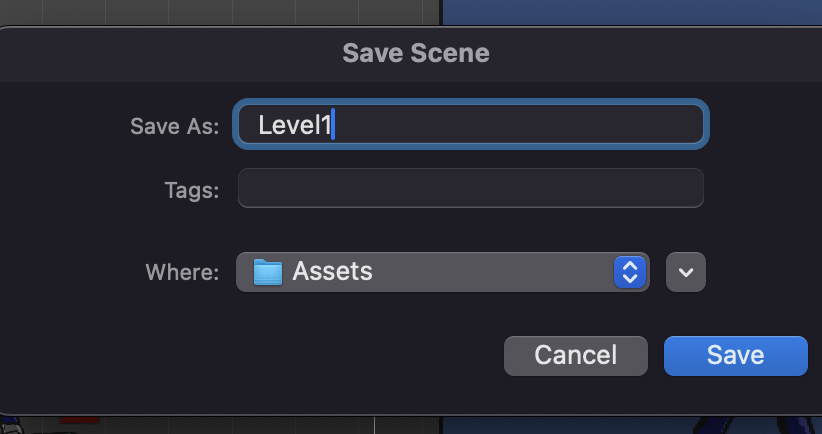
Task: Expand the full file browser chevron
Action: (x=685, y=271)
